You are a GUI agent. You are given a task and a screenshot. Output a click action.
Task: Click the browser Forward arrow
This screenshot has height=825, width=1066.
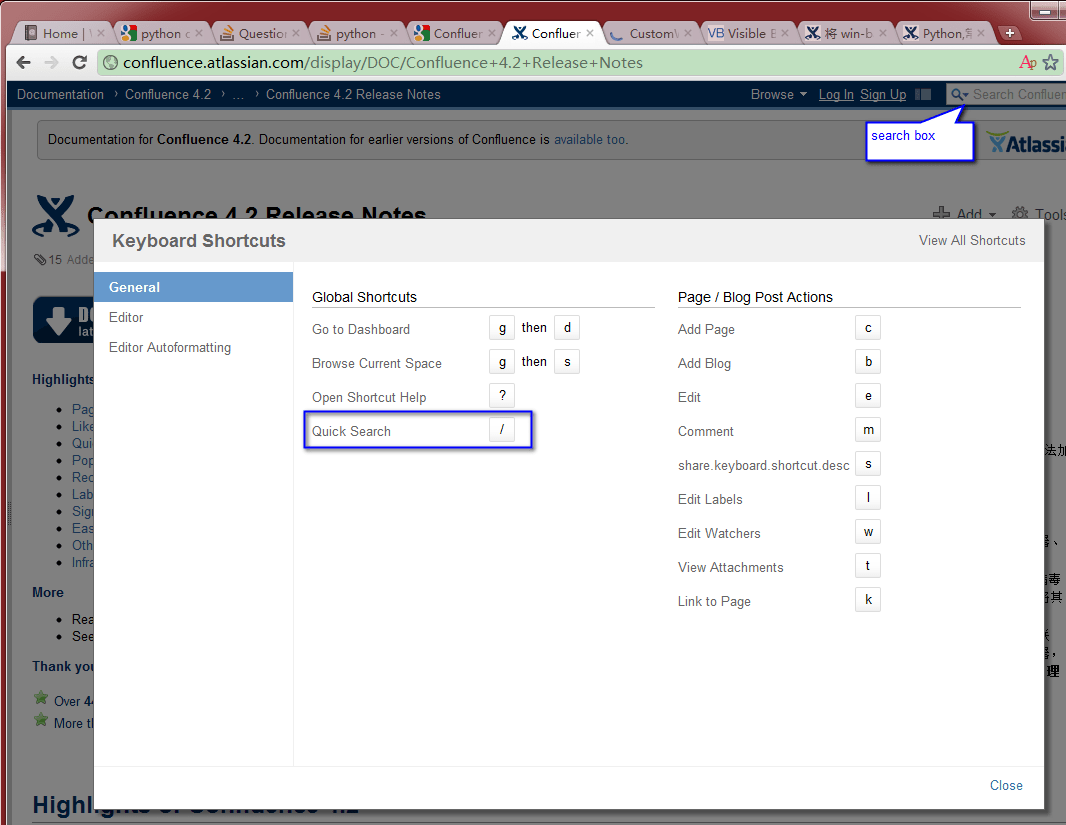click(52, 63)
